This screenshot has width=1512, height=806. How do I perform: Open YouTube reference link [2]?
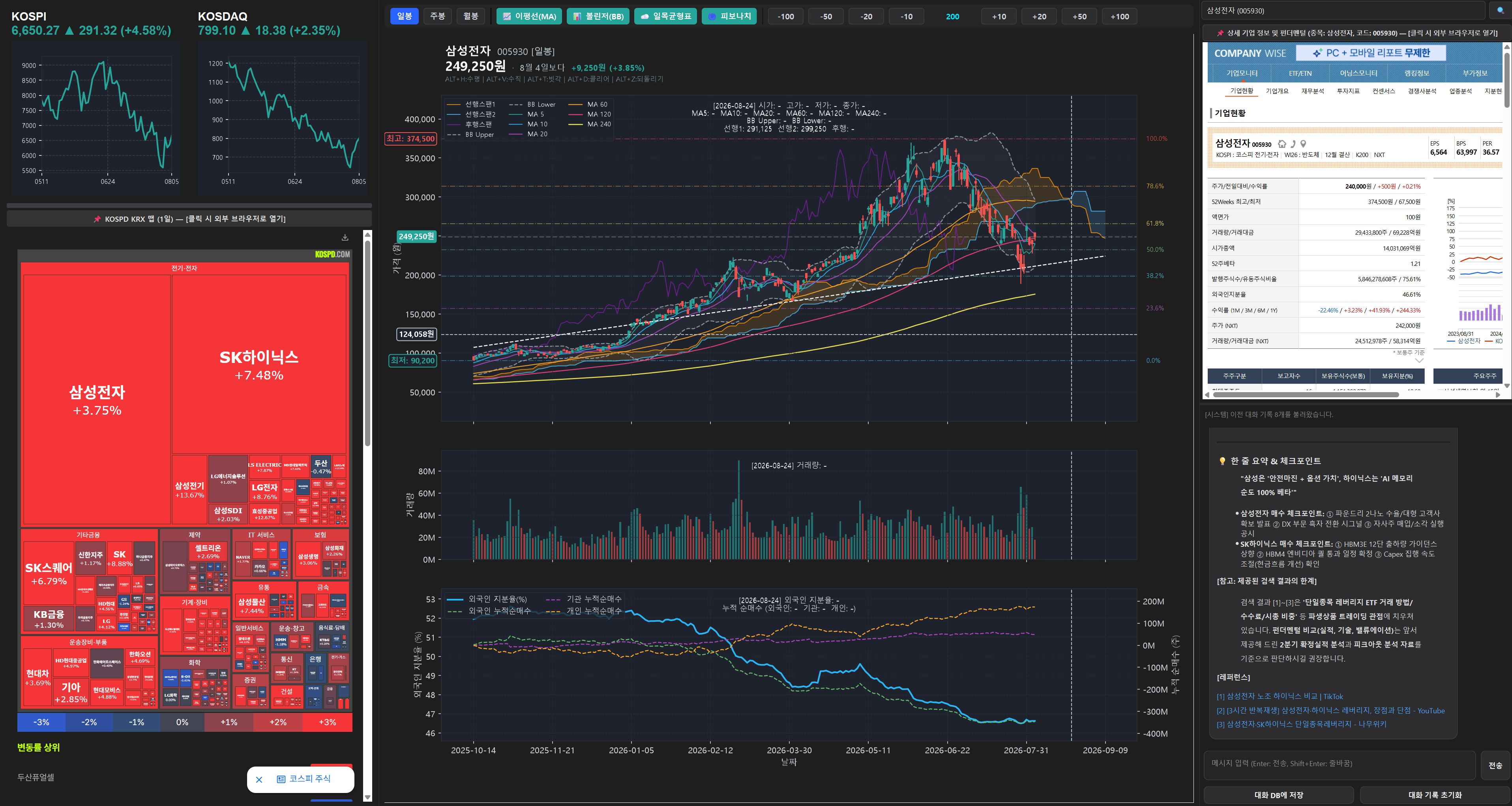tap(1330, 711)
